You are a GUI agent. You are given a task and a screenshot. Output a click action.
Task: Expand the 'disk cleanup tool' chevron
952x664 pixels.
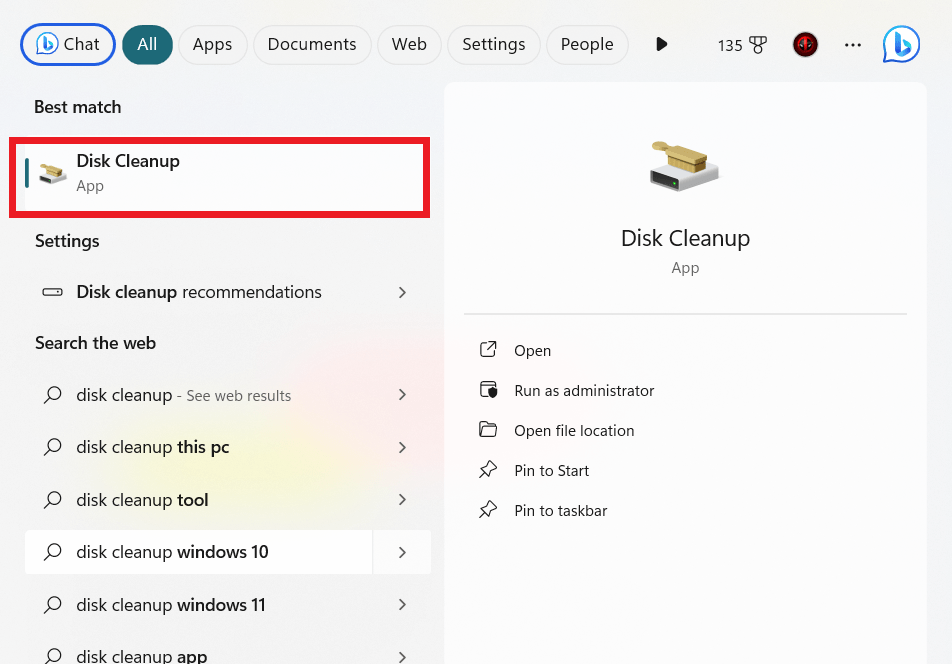coord(402,500)
